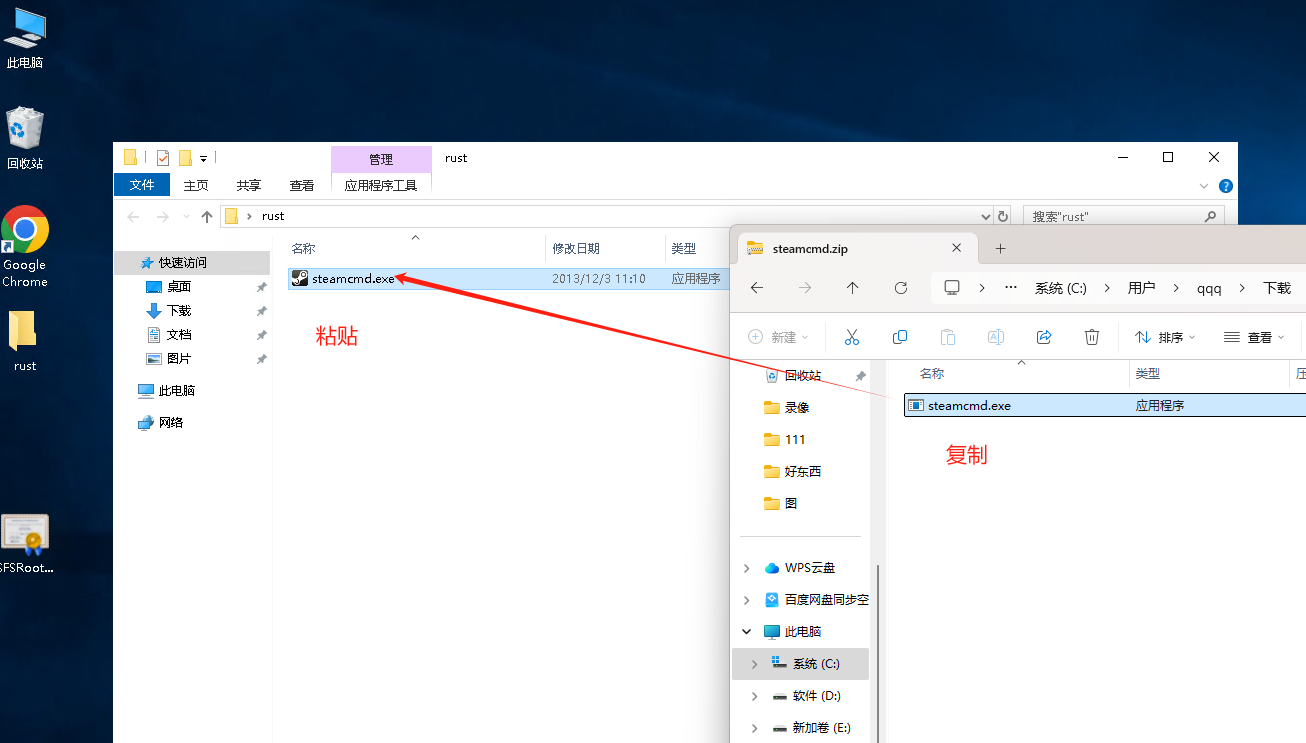Go up one folder level in rust window
The height and width of the screenshot is (743, 1306).
coord(207,216)
